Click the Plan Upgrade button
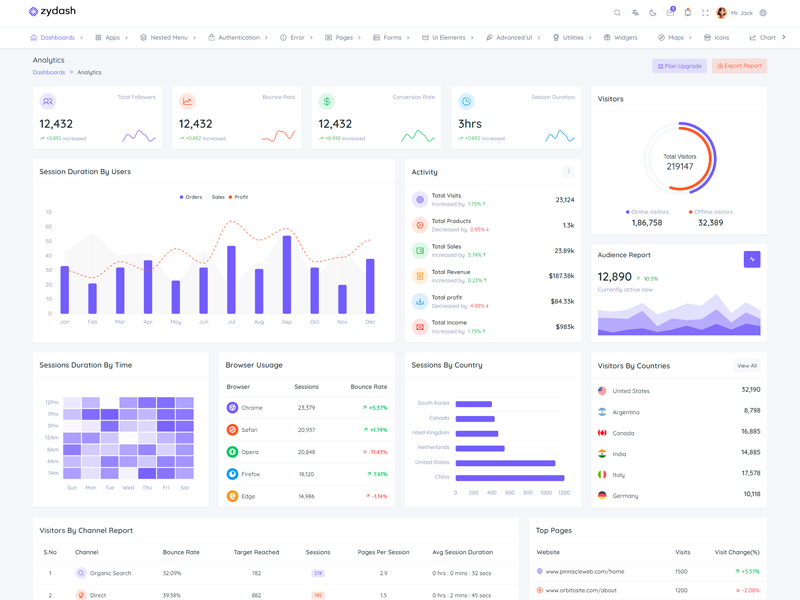Image resolution: width=800 pixels, height=600 pixels. (679, 66)
